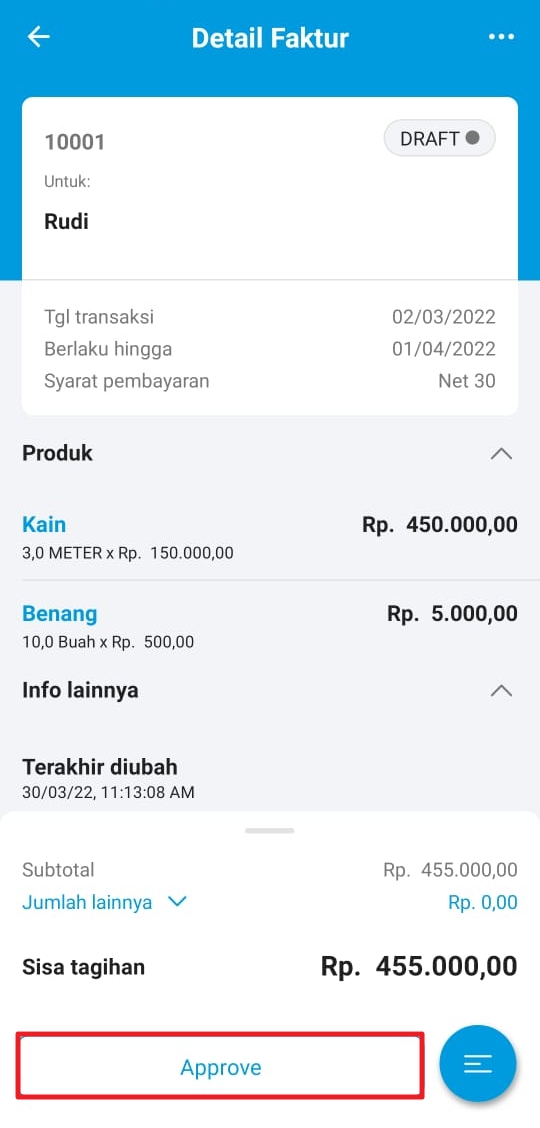
Task: Tap the Terakhir diubah timestamp
Action: [x=108, y=793]
